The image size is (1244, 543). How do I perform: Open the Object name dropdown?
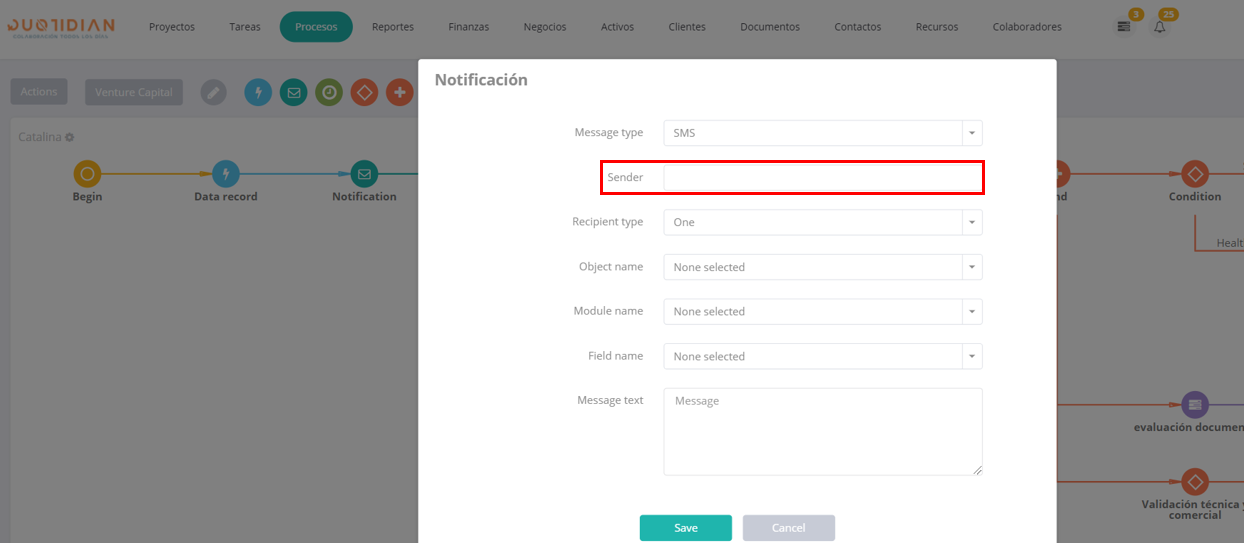823,267
